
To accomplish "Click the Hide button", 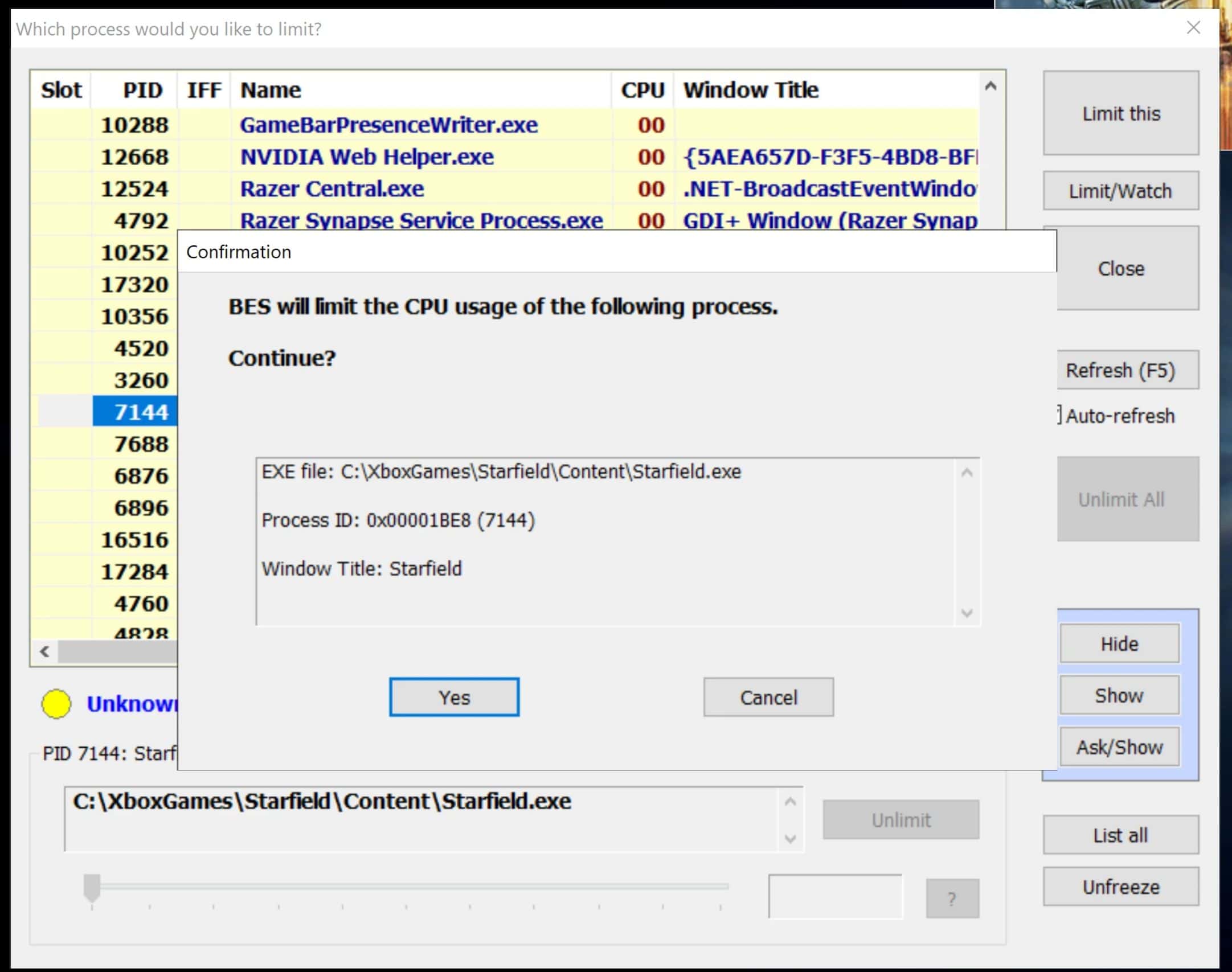I will point(1119,643).
